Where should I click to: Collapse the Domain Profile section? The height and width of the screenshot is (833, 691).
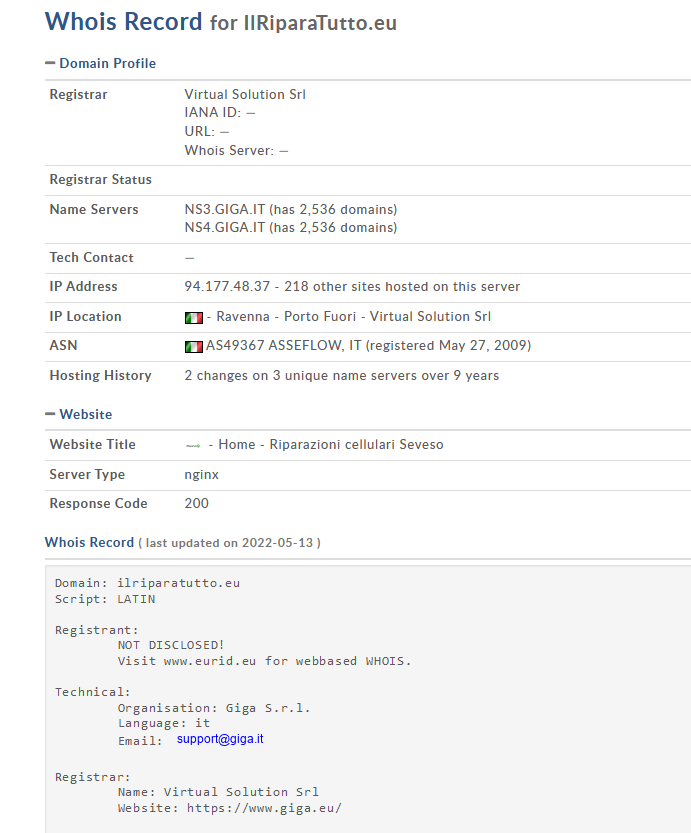[100, 63]
